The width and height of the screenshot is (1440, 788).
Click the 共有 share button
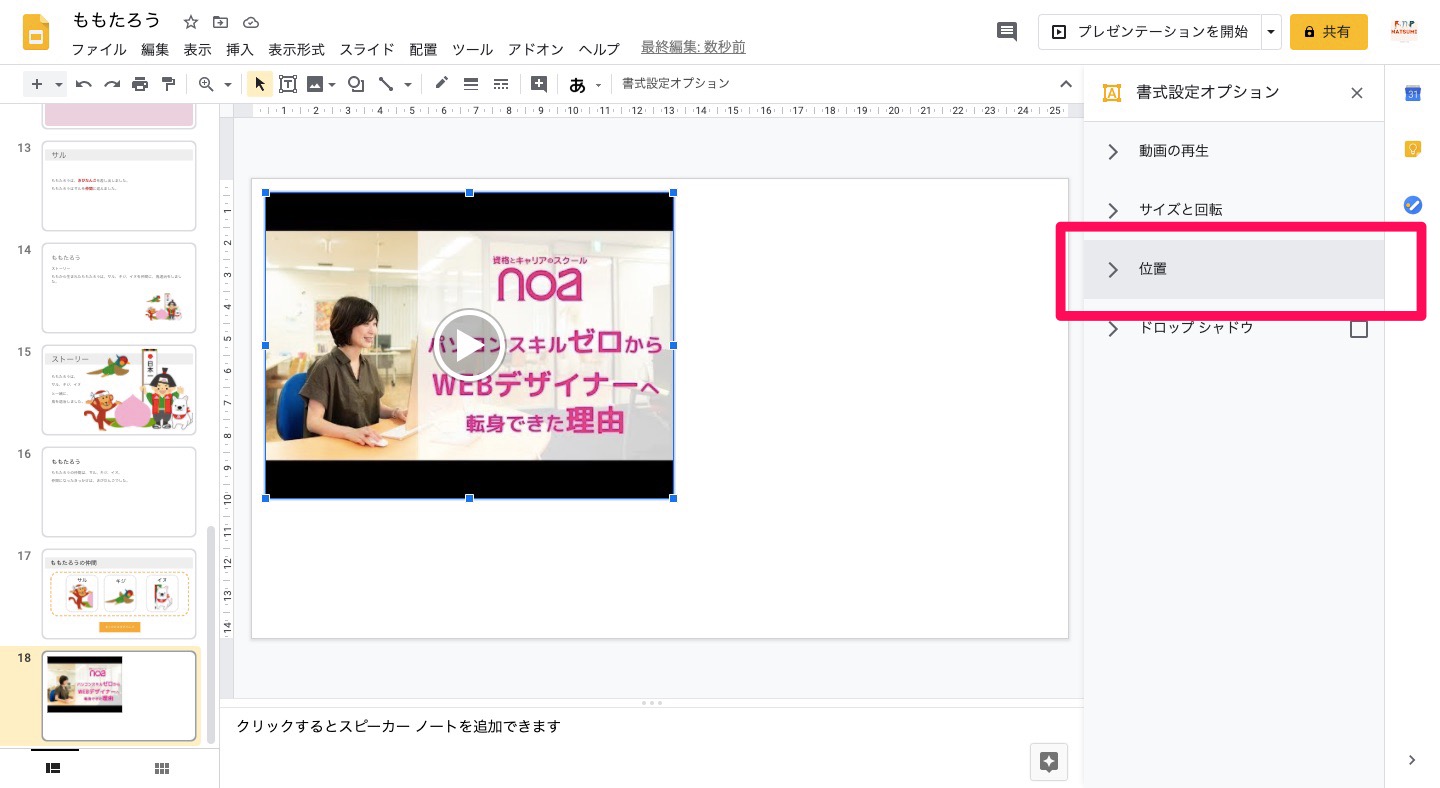(1329, 32)
